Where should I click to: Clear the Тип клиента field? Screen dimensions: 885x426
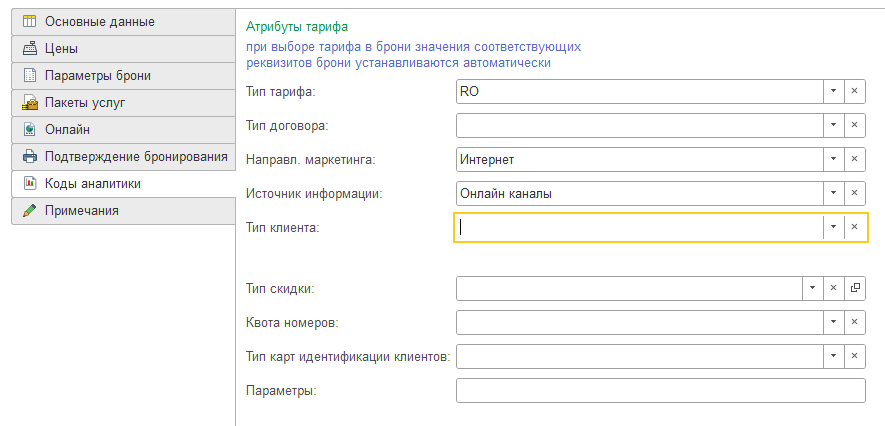855,227
